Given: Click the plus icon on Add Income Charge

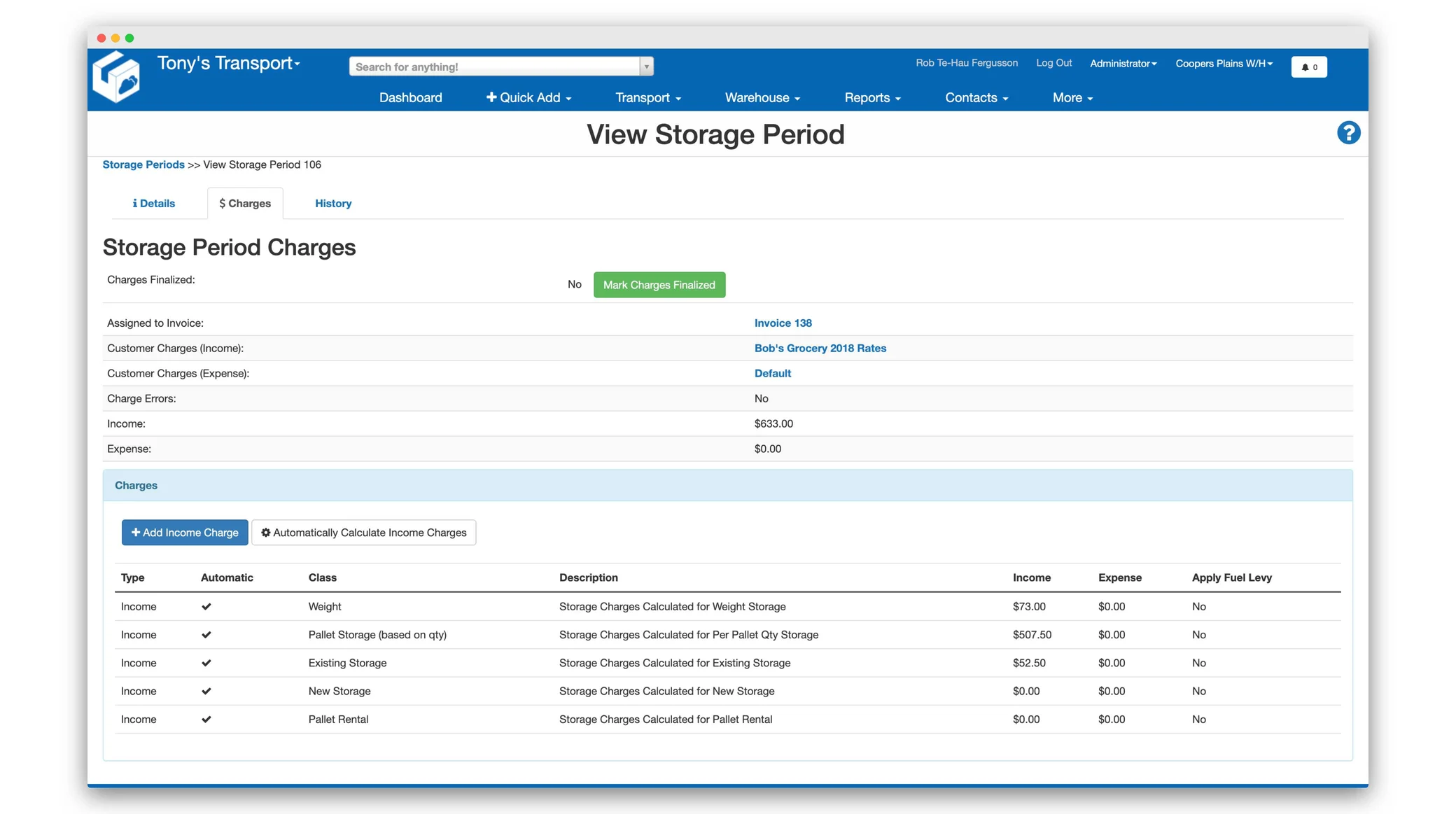Looking at the screenshot, I should coord(135,533).
